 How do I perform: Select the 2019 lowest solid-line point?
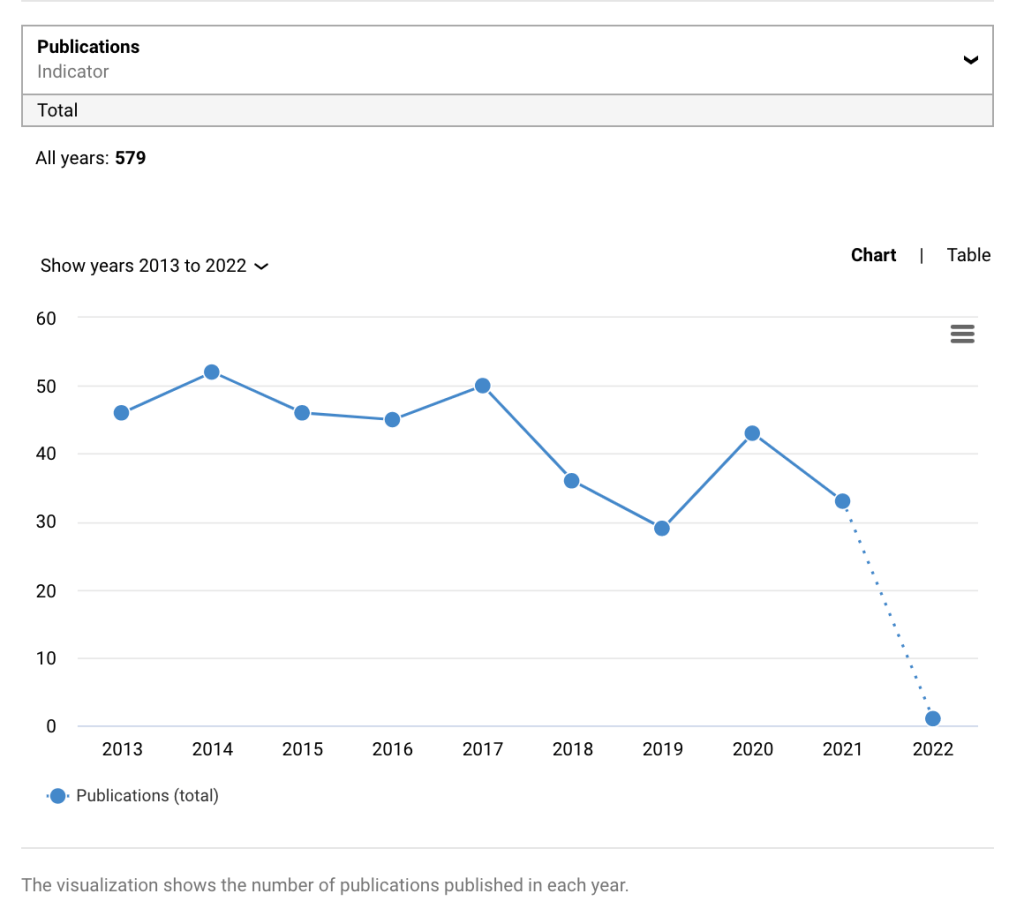pyautogui.click(x=662, y=529)
